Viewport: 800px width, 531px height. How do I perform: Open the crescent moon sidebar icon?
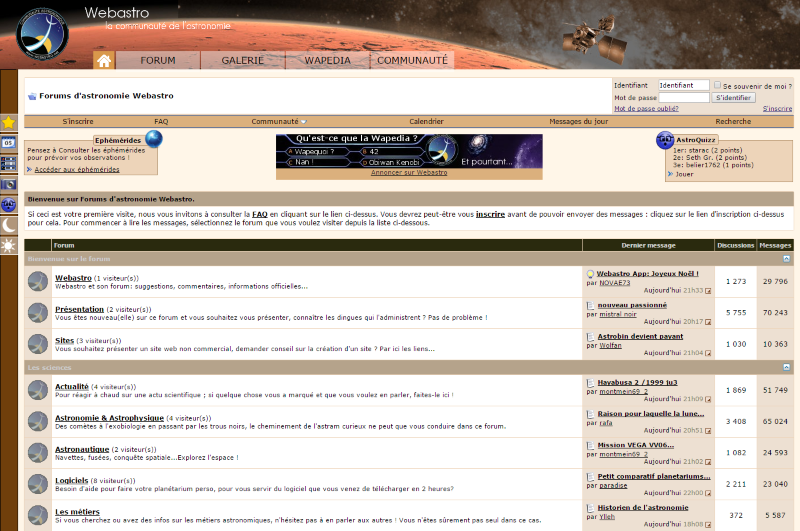point(9,225)
